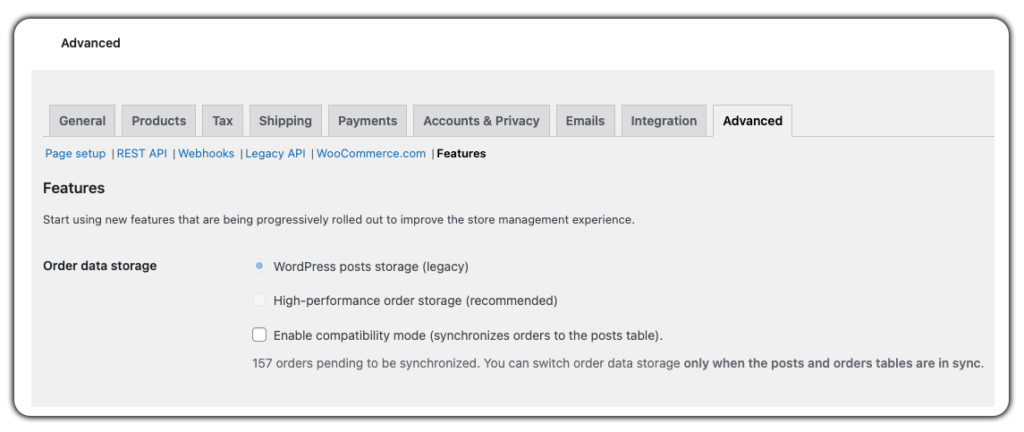The height and width of the screenshot is (432, 1024).
Task: Open the WooCommerce.com sub-section link
Action: (371, 154)
